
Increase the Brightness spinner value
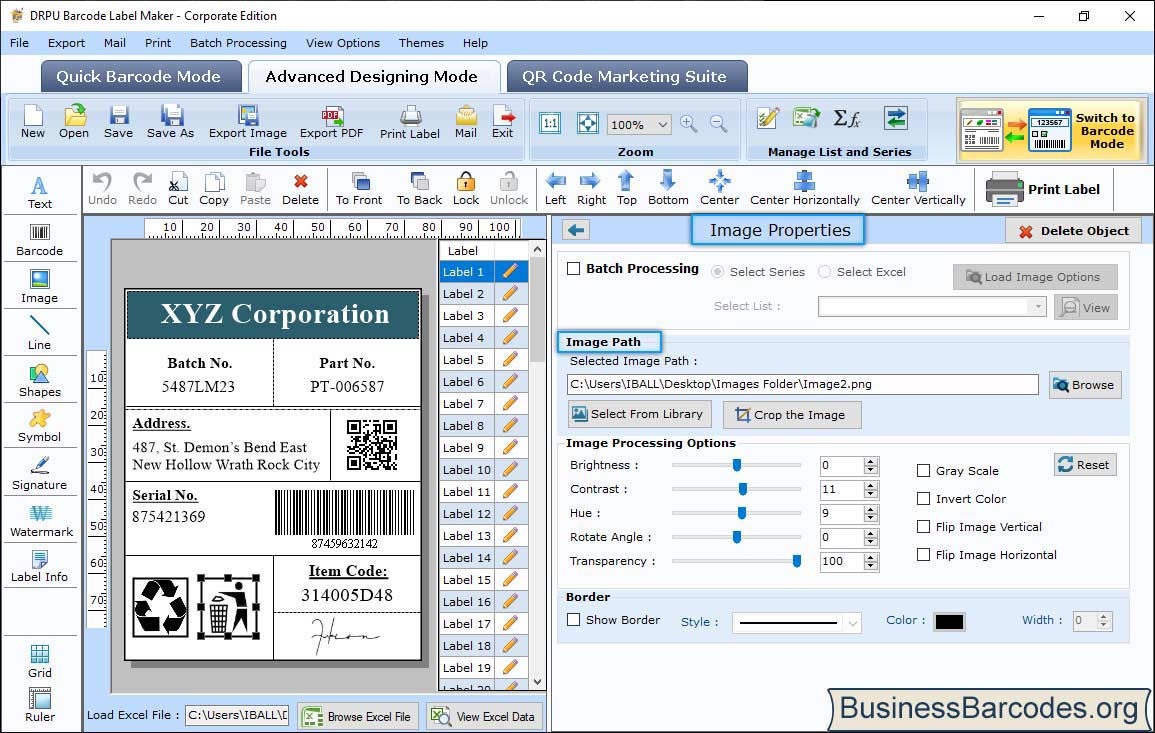(871, 461)
